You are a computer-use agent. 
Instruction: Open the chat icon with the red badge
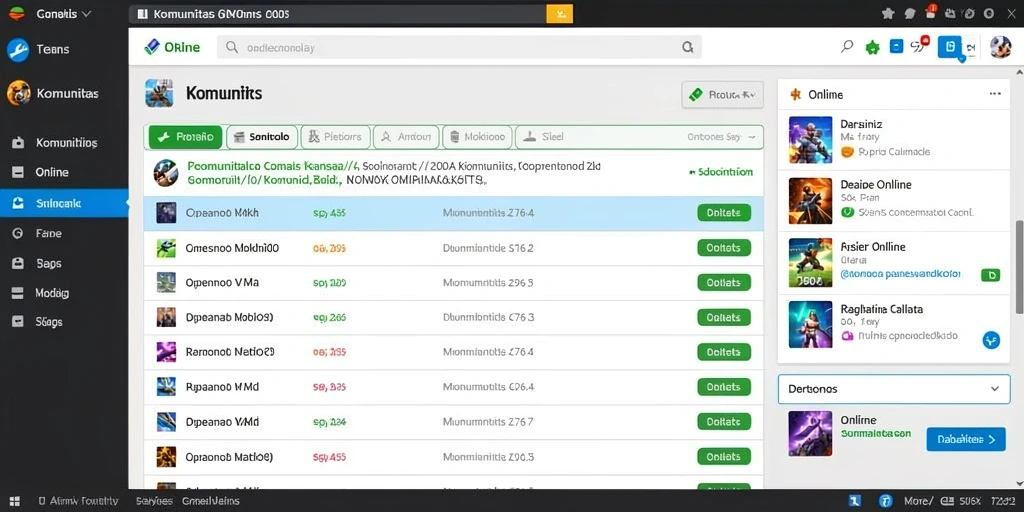point(921,45)
